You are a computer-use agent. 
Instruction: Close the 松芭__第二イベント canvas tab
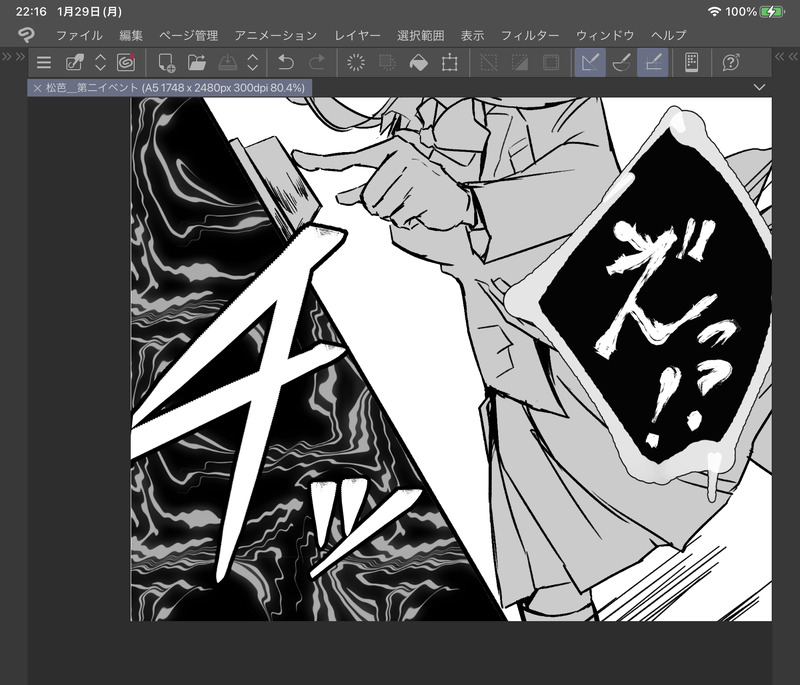click(37, 88)
